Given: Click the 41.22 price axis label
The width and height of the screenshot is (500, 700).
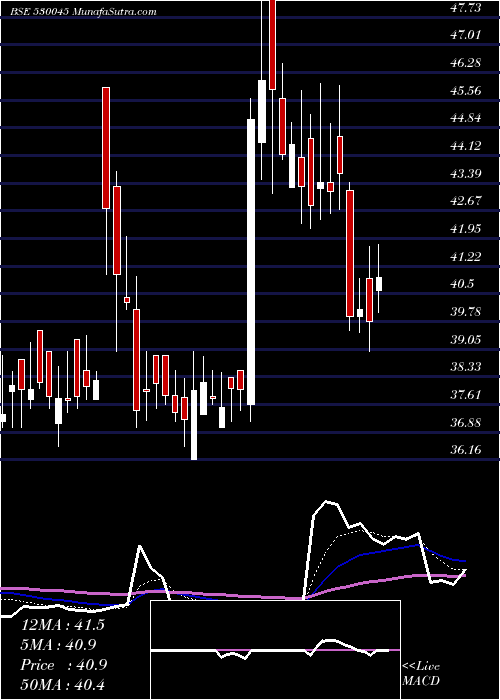Looking at the screenshot, I should [466, 256].
